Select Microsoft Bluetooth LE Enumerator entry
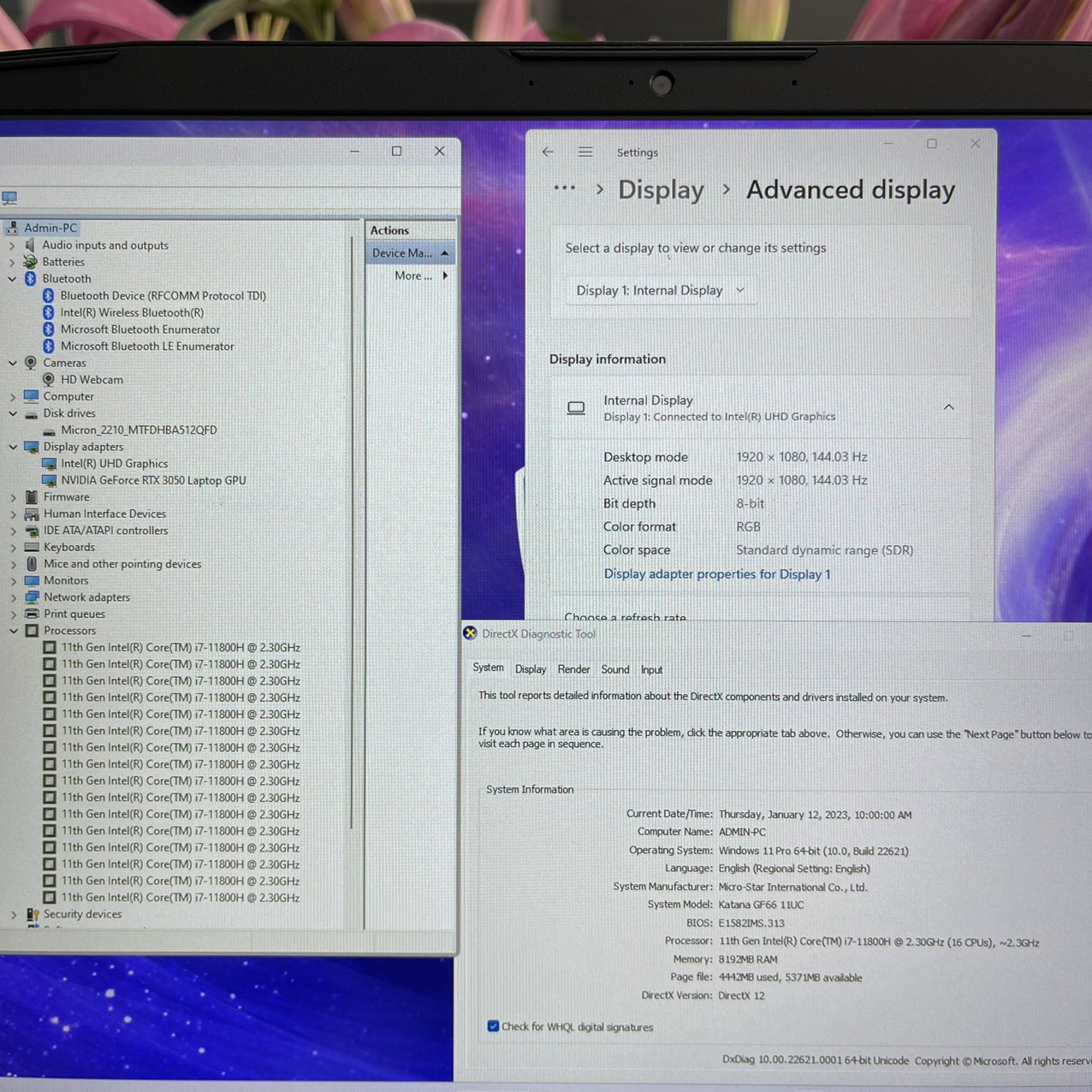This screenshot has height=1092, width=1092. 147,347
